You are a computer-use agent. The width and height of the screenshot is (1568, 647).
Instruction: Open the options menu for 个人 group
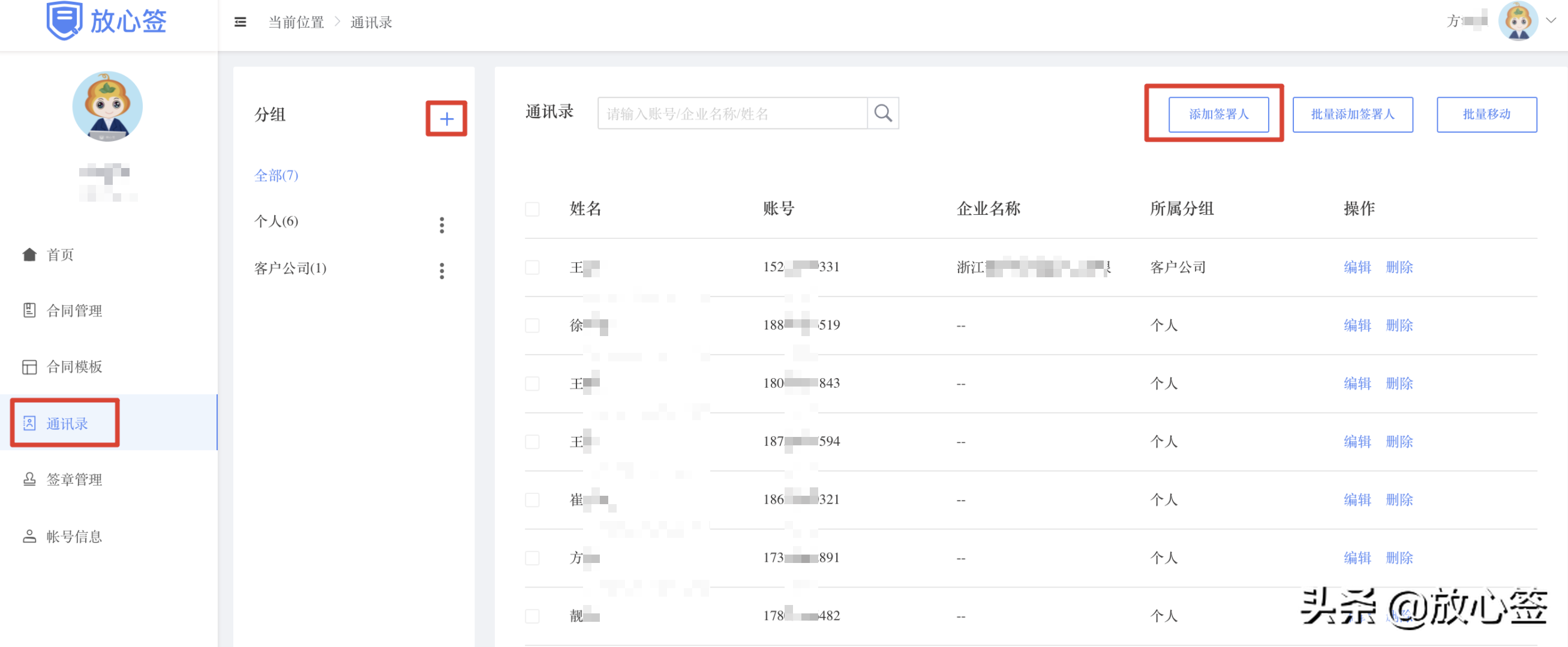pos(442,225)
